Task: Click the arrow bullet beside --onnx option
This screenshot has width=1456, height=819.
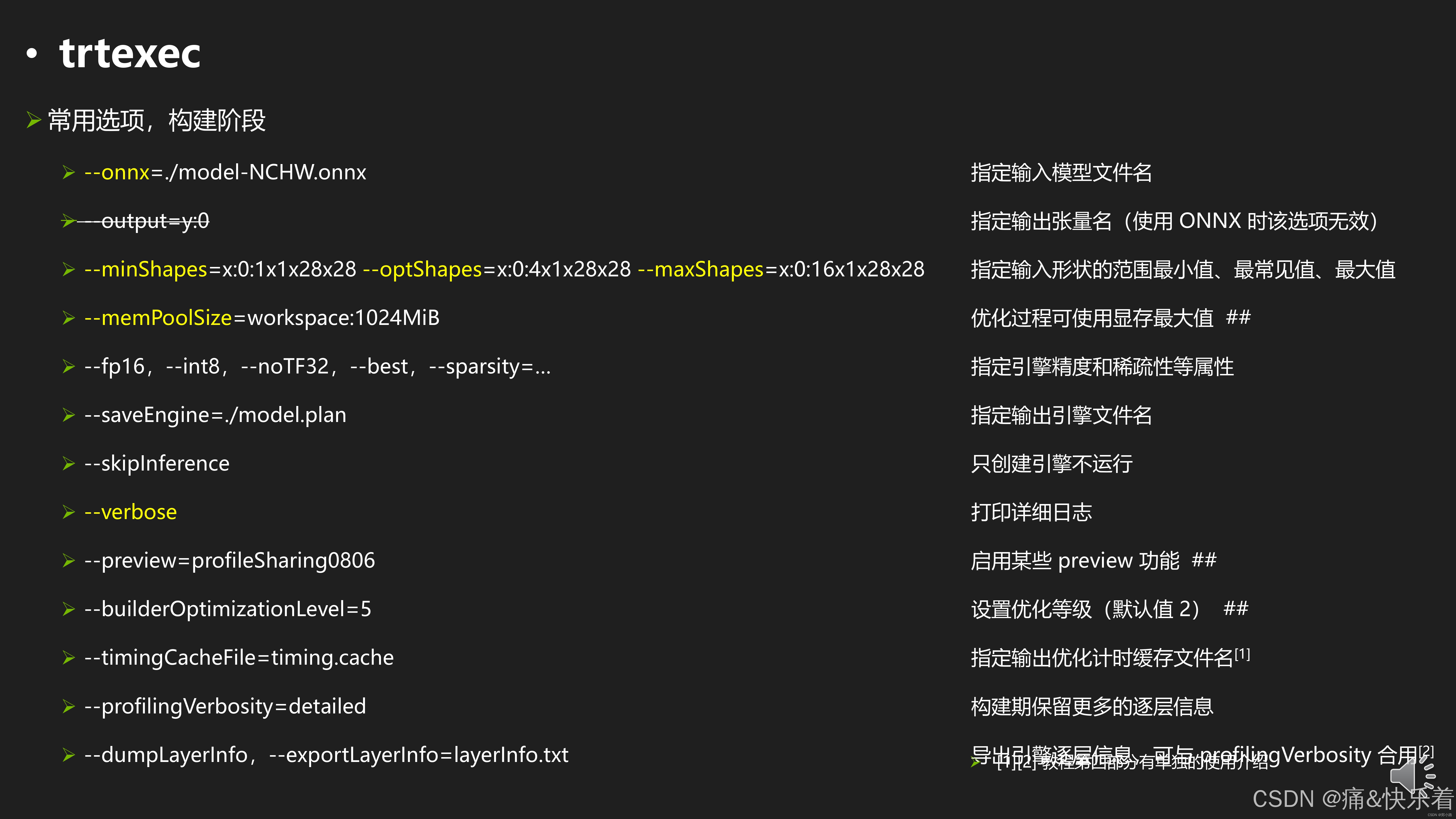Action: pos(68,172)
